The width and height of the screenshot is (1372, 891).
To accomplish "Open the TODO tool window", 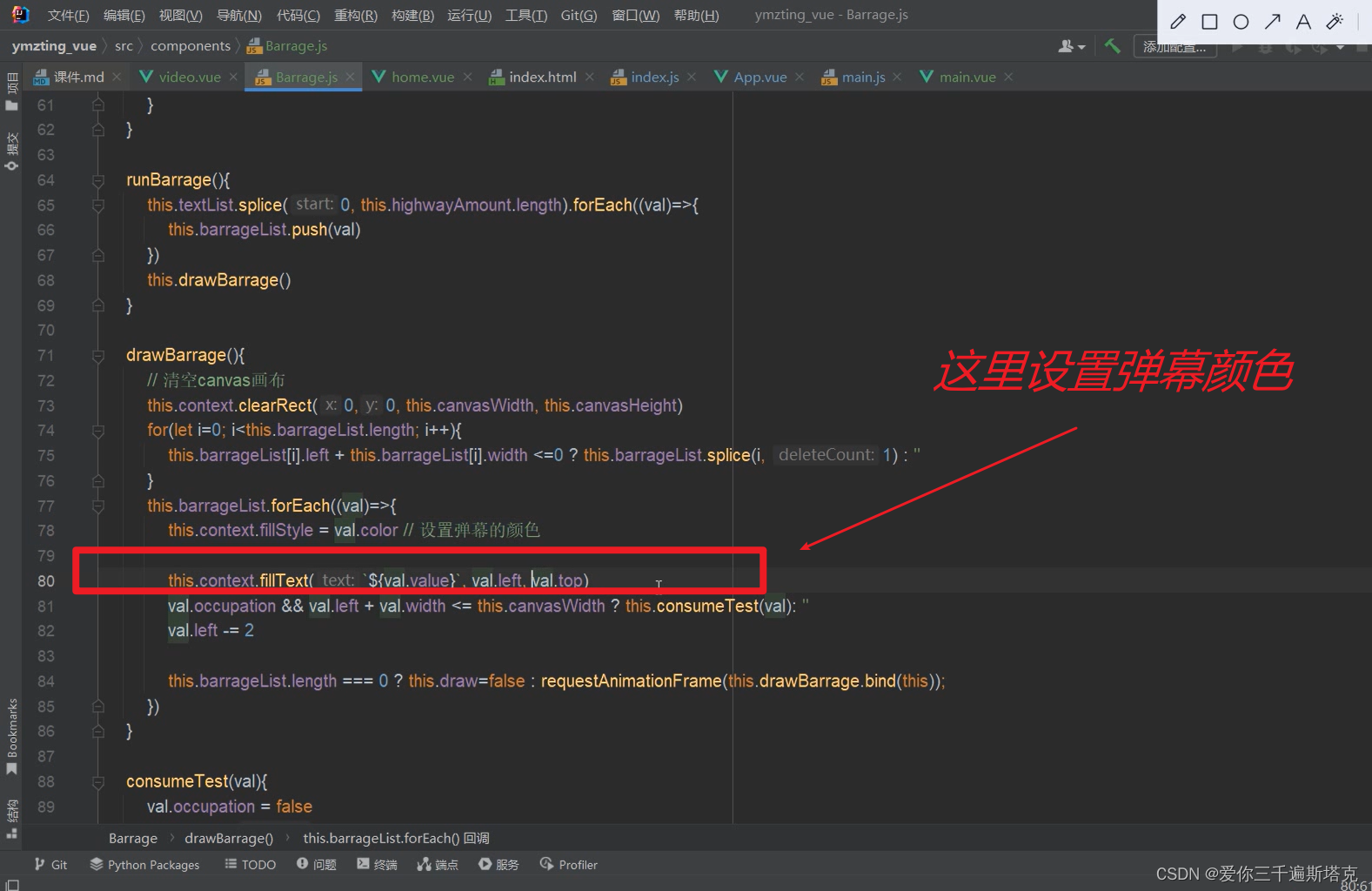I will 251,864.
